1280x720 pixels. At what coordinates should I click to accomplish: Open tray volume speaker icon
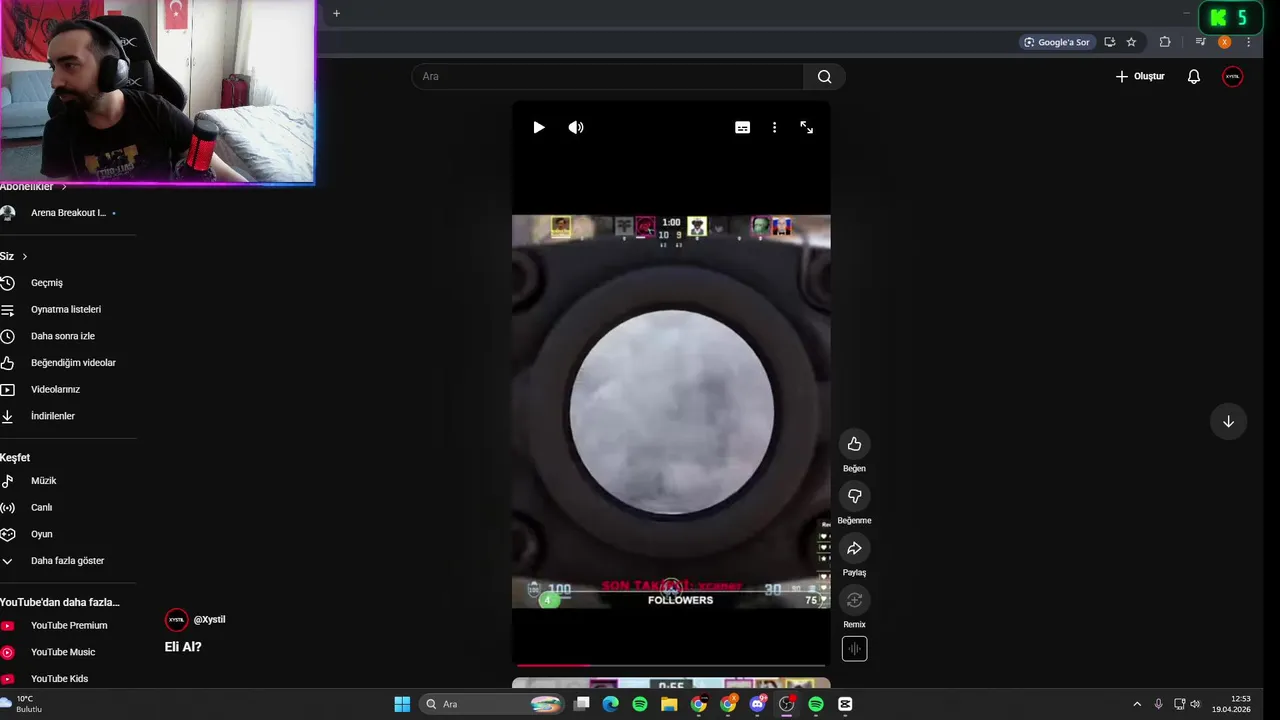point(1195,704)
